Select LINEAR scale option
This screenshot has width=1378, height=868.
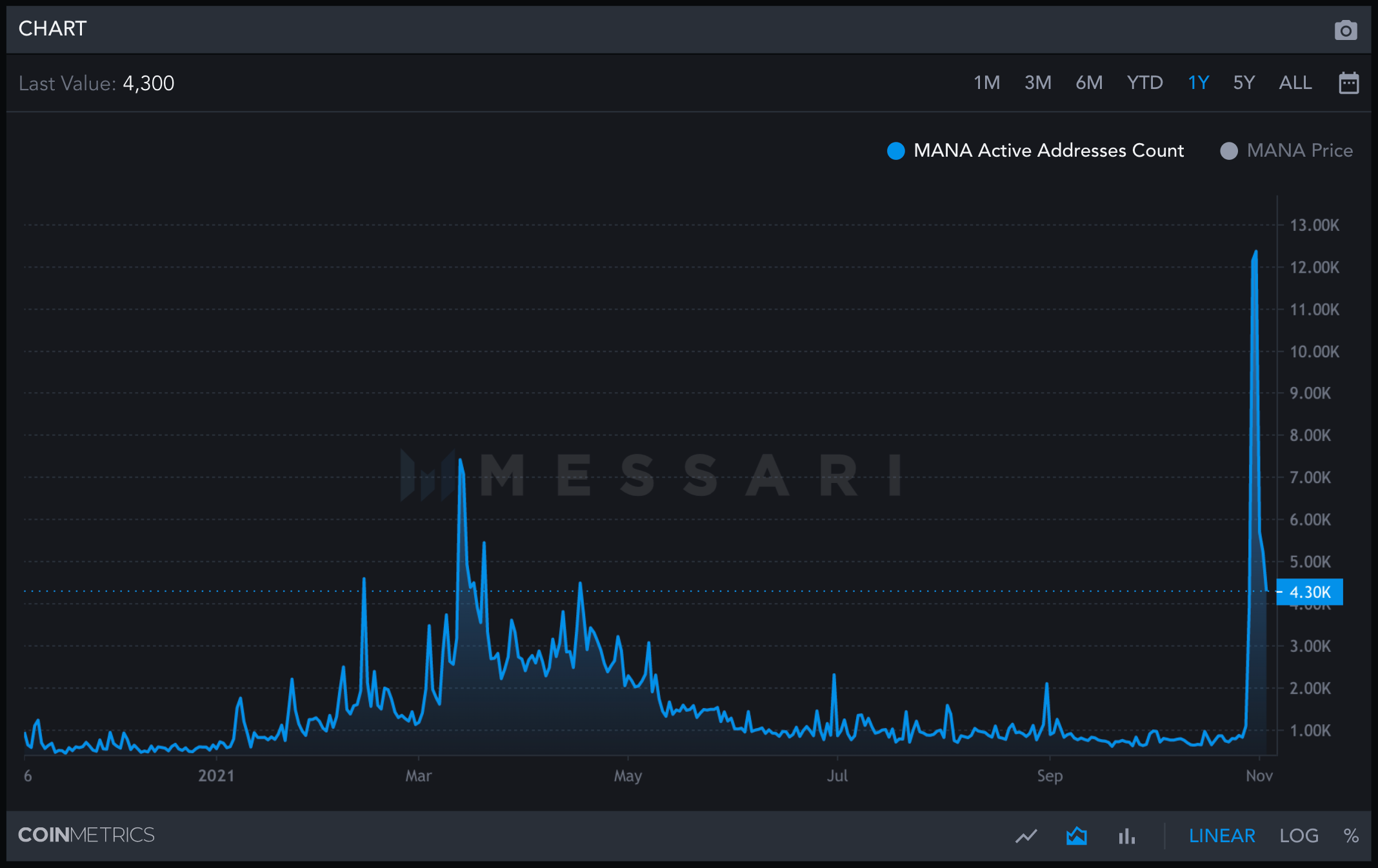click(x=1221, y=836)
